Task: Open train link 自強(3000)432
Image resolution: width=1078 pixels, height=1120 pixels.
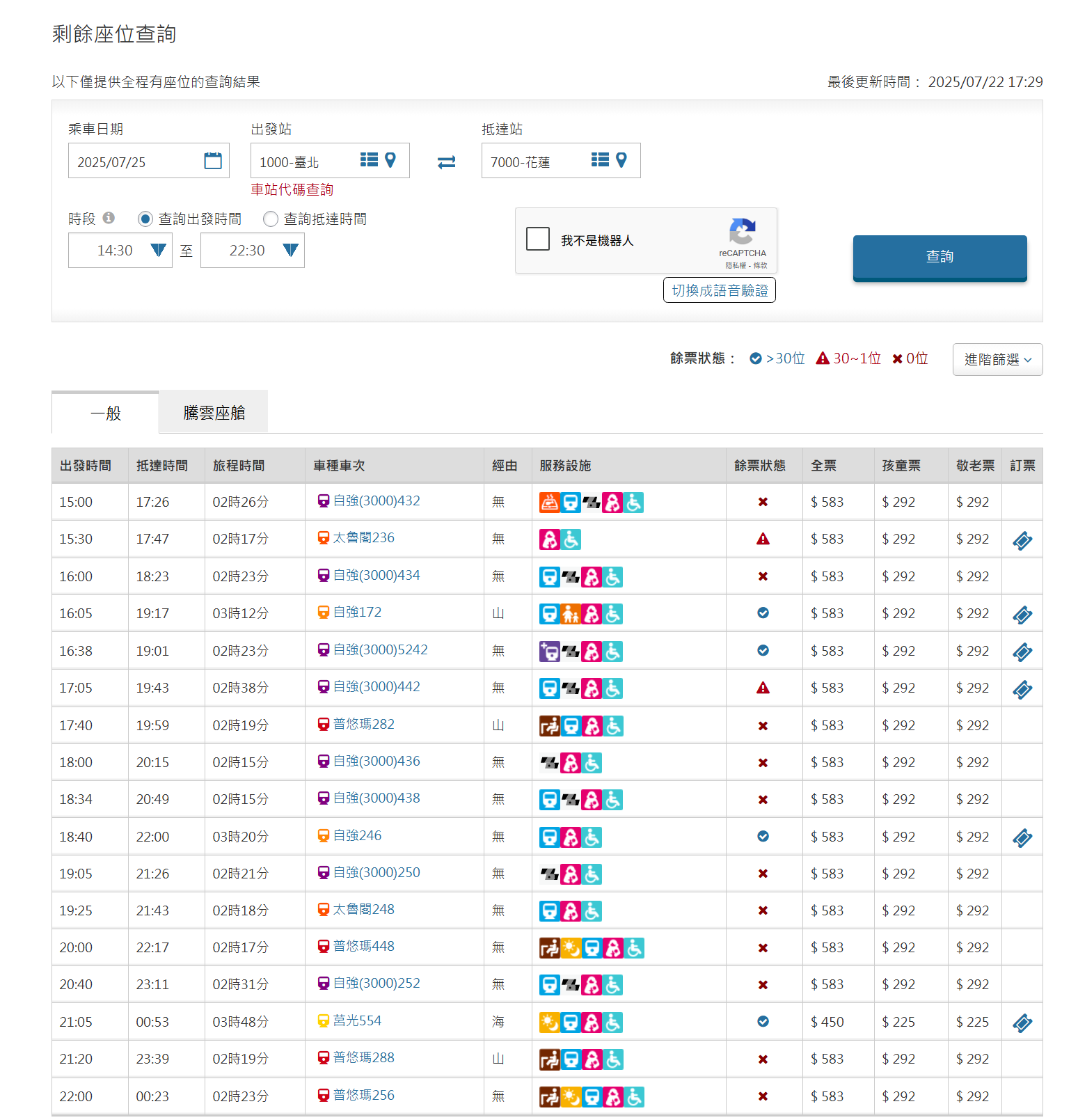Action: (x=376, y=500)
